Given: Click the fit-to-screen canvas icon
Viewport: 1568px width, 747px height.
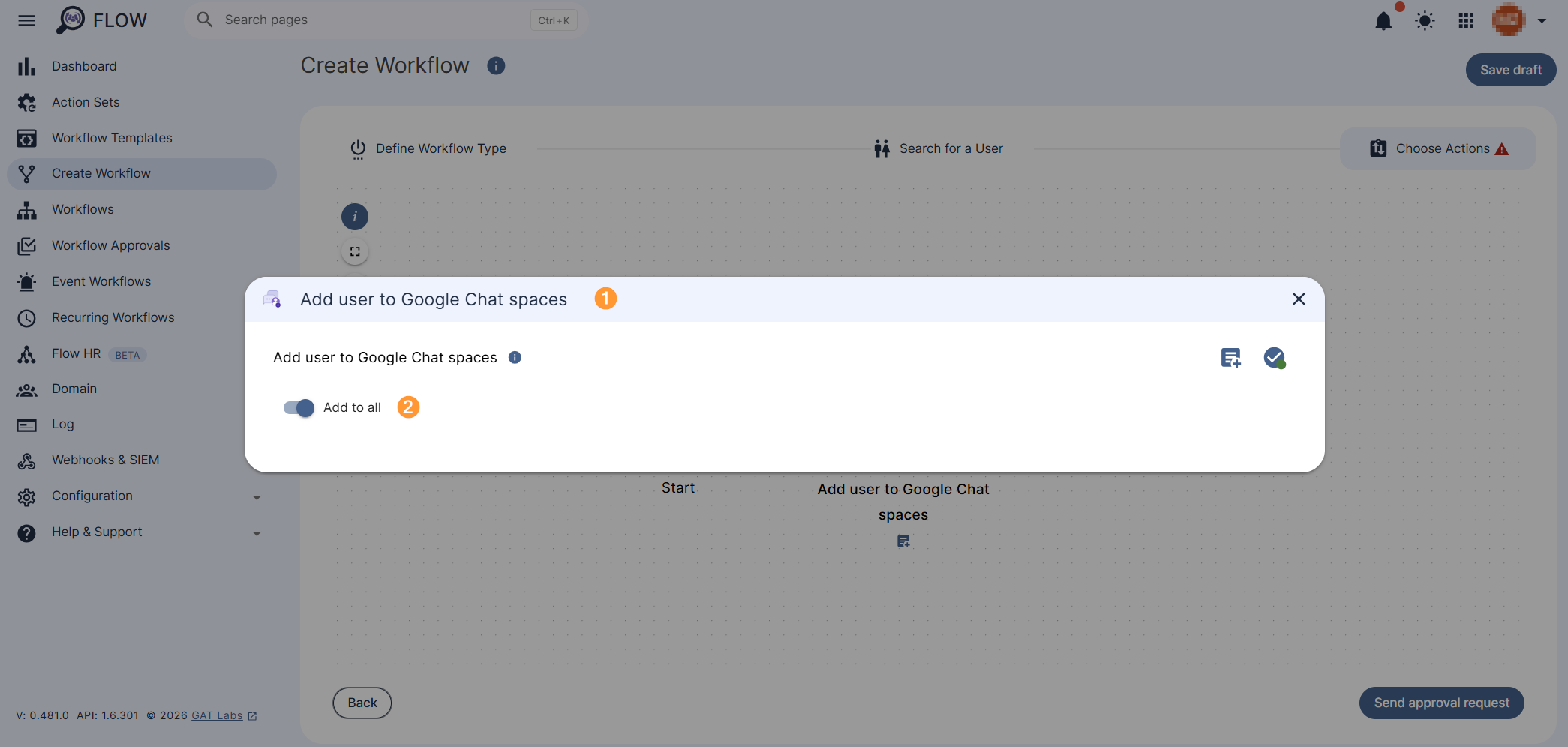Looking at the screenshot, I should 355,251.
